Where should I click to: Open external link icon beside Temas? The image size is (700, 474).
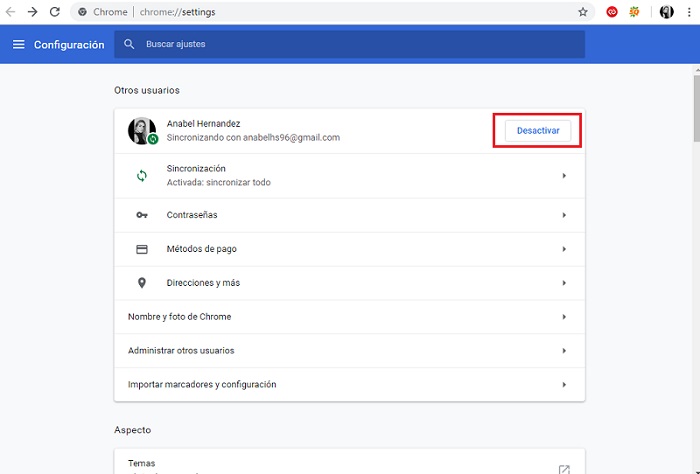coord(564,469)
